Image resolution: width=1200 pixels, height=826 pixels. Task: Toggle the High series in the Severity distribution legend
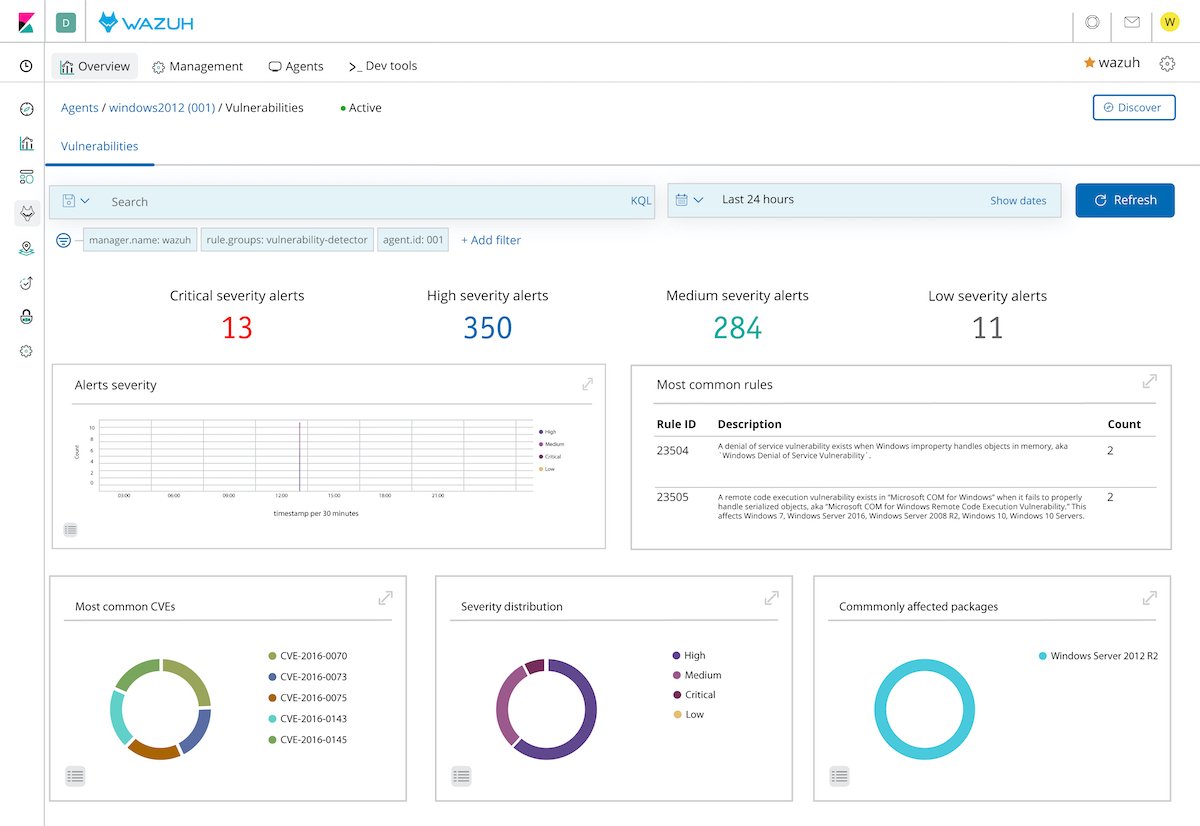pos(695,656)
